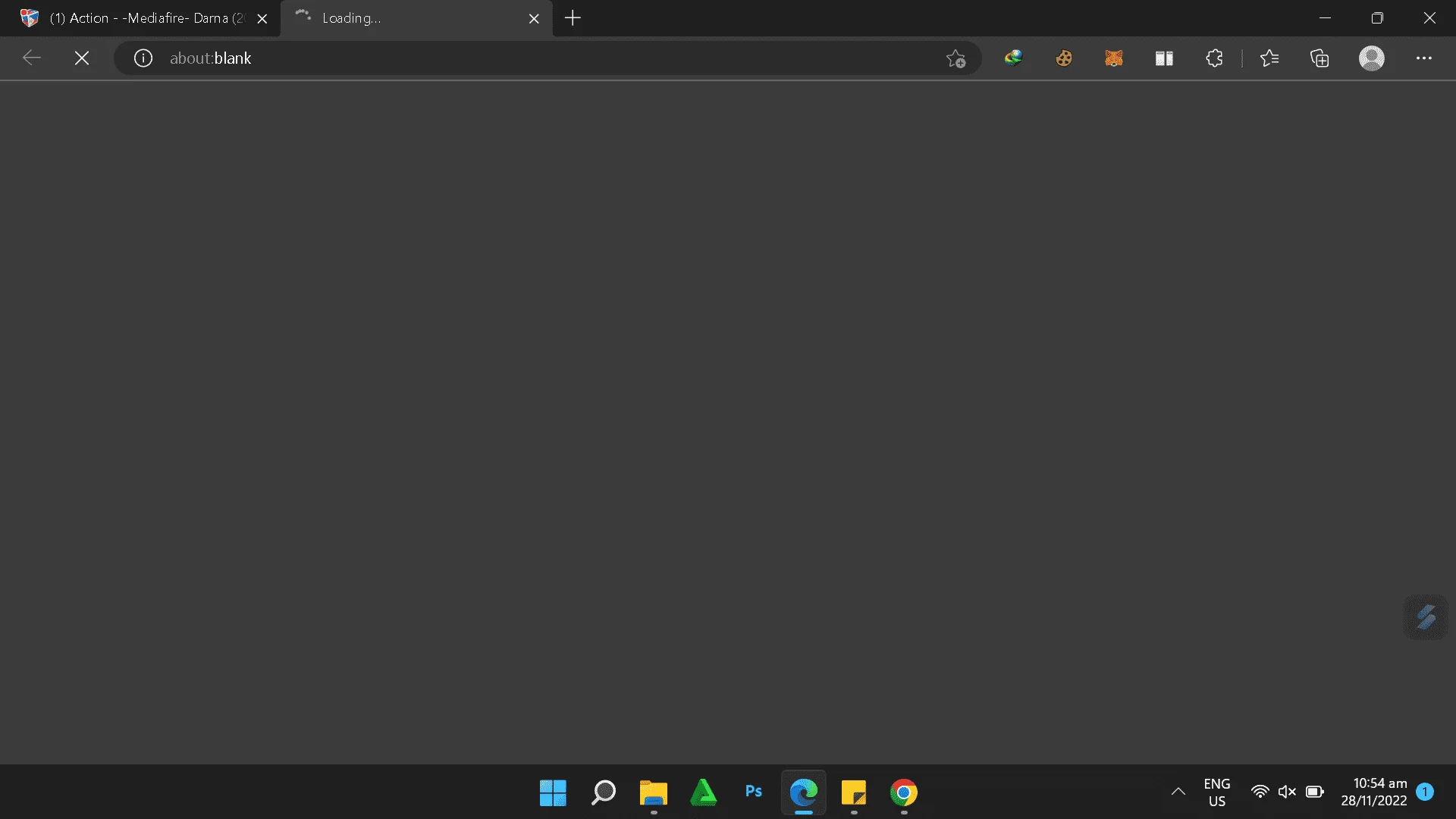This screenshot has height=819, width=1456.
Task: Click the muted volume icon
Action: coord(1287,792)
